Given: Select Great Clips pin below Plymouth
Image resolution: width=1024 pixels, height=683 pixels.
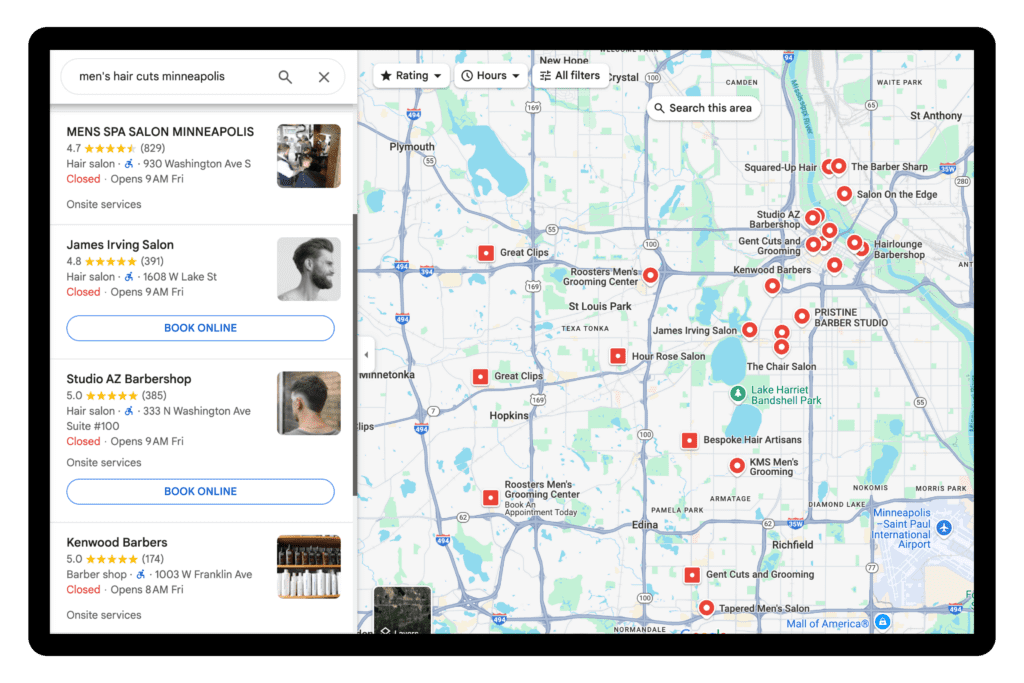Looking at the screenshot, I should (x=486, y=253).
